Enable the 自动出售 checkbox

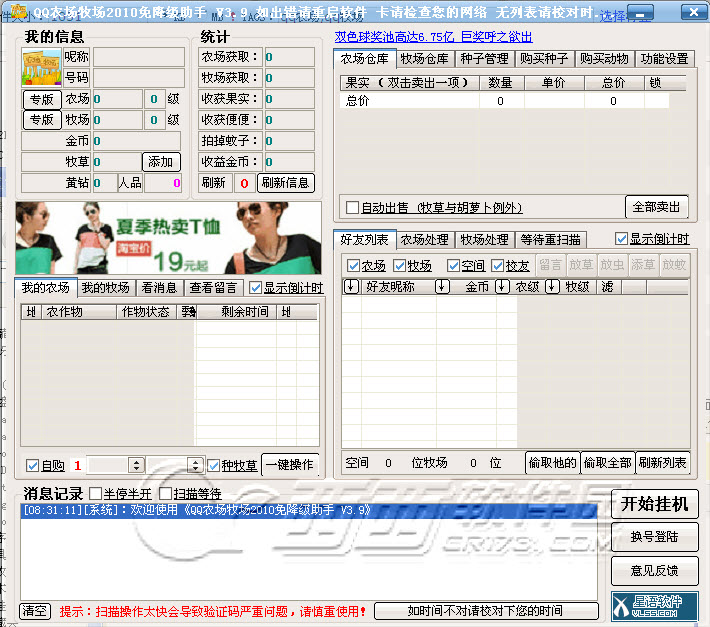pyautogui.click(x=352, y=208)
